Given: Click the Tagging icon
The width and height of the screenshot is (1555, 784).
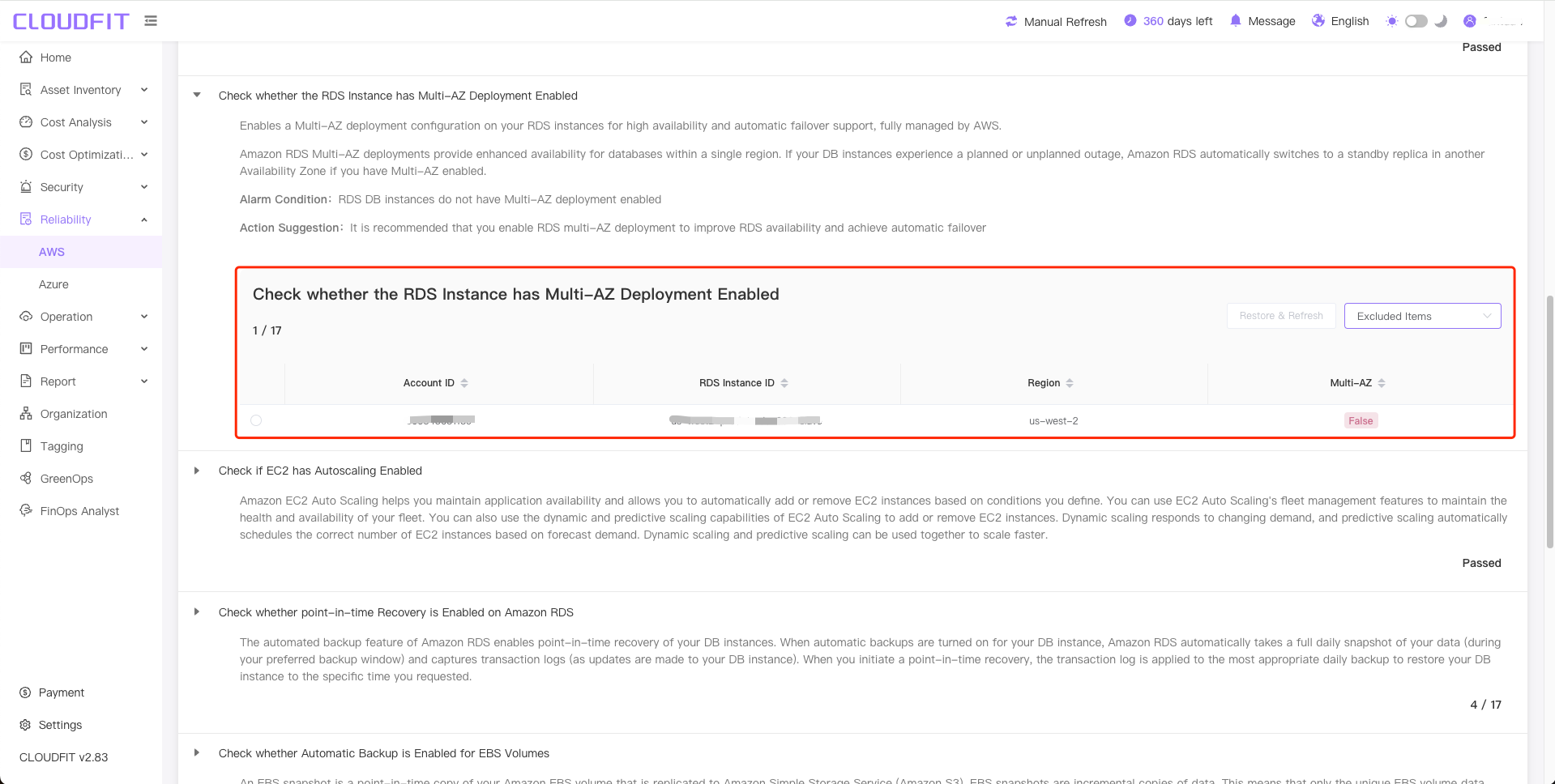Looking at the screenshot, I should pyautogui.click(x=26, y=446).
